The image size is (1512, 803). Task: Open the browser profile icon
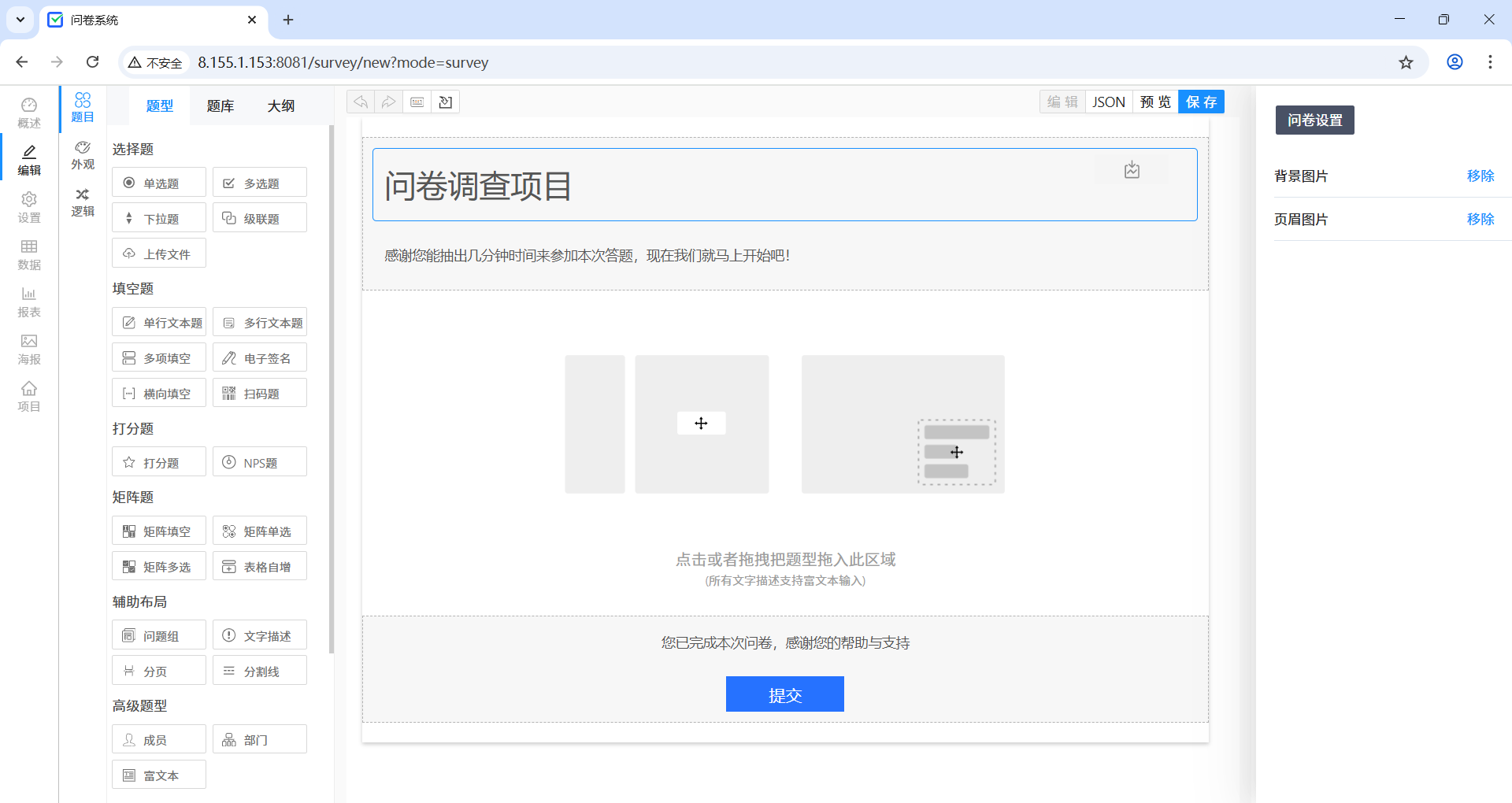[1455, 62]
